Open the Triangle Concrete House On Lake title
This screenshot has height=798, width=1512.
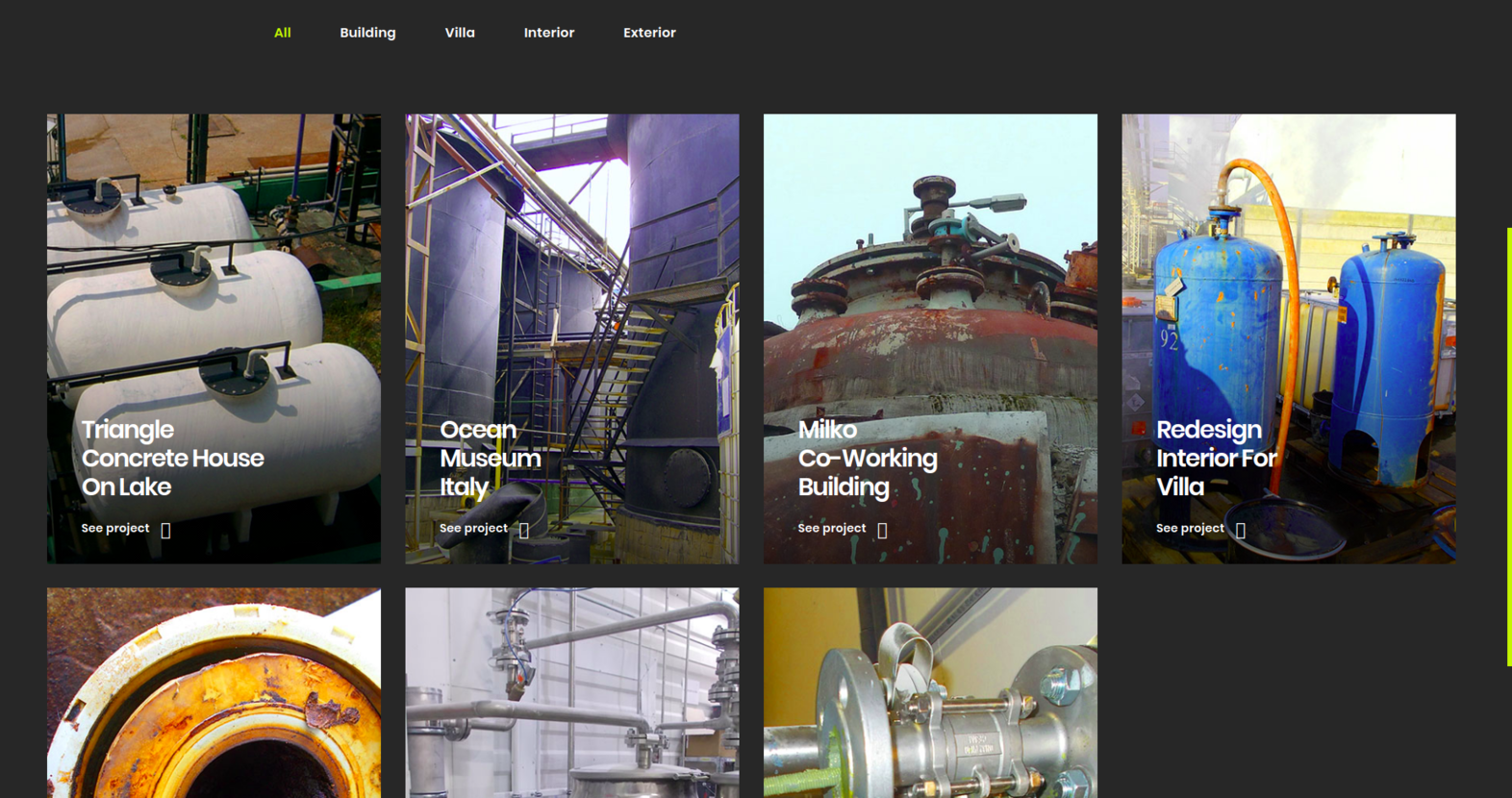(x=172, y=458)
